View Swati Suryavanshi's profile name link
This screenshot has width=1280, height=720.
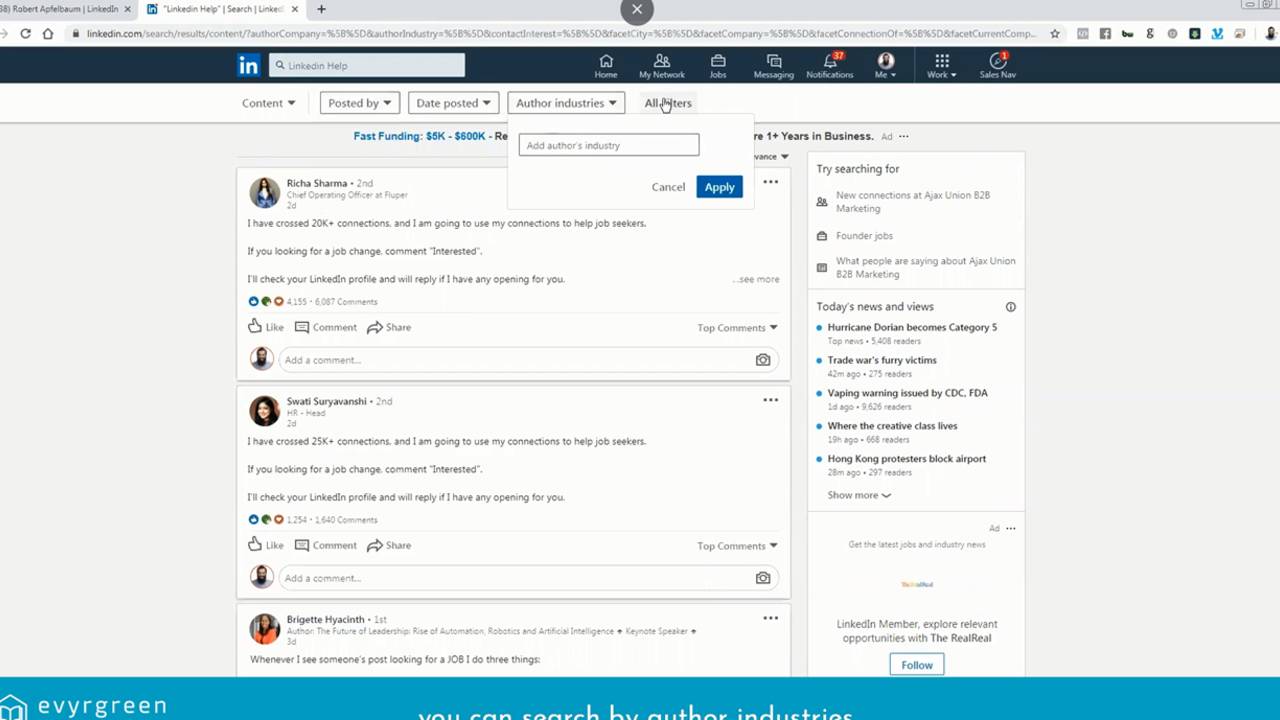click(327, 401)
